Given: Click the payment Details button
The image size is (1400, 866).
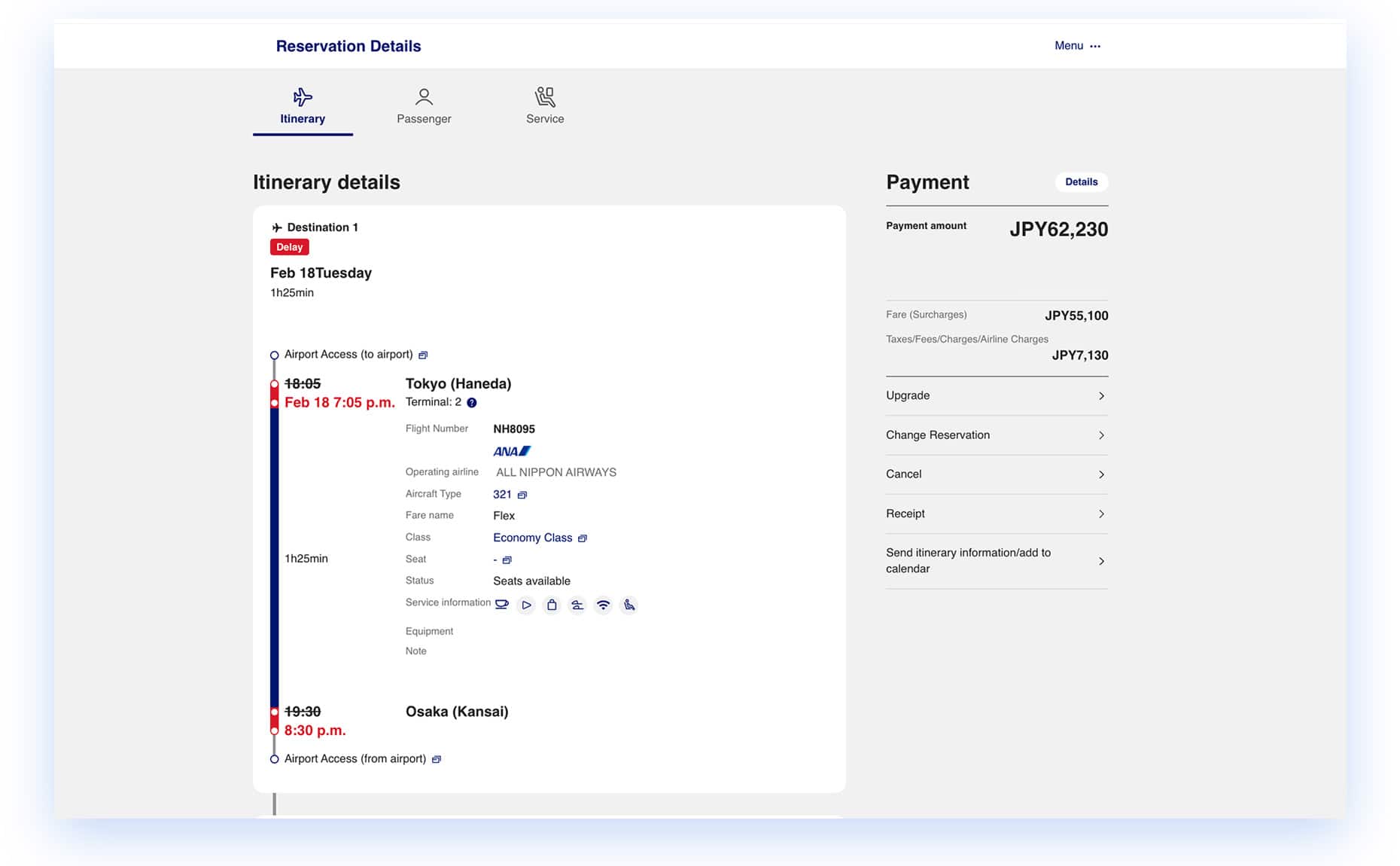Looking at the screenshot, I should (1081, 182).
